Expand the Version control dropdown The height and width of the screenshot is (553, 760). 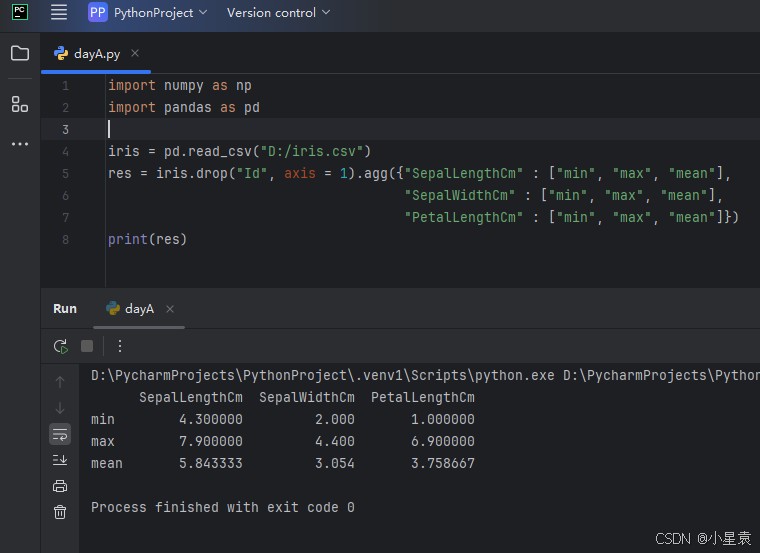tap(278, 13)
